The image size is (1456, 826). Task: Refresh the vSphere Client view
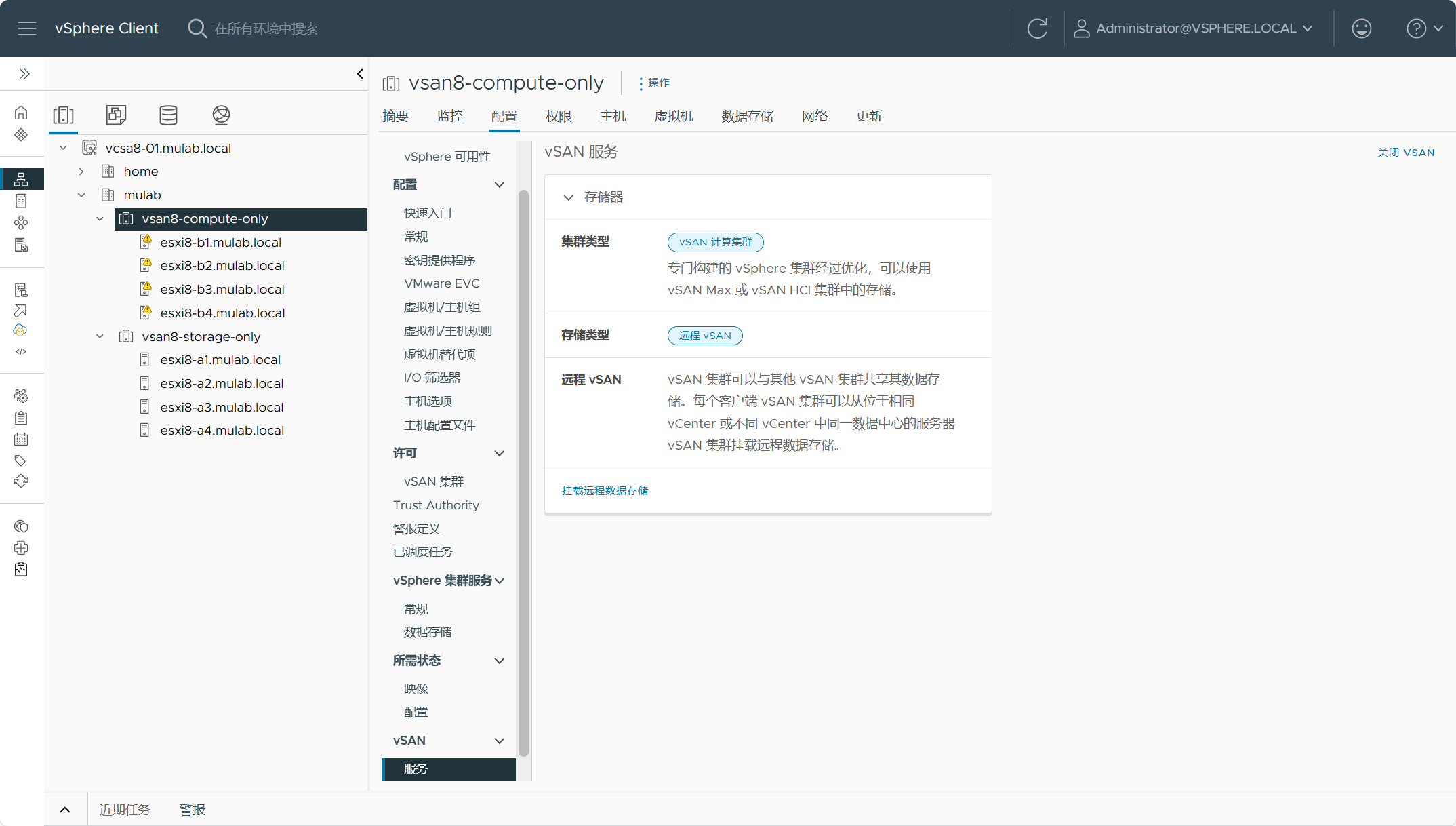coord(1037,28)
